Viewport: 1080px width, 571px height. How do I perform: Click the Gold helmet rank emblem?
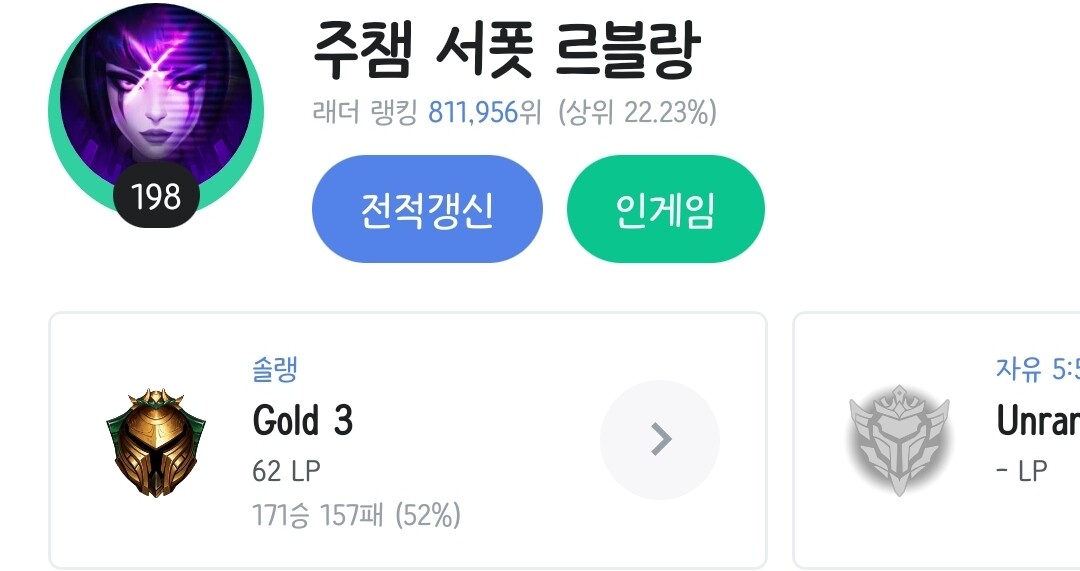point(156,441)
